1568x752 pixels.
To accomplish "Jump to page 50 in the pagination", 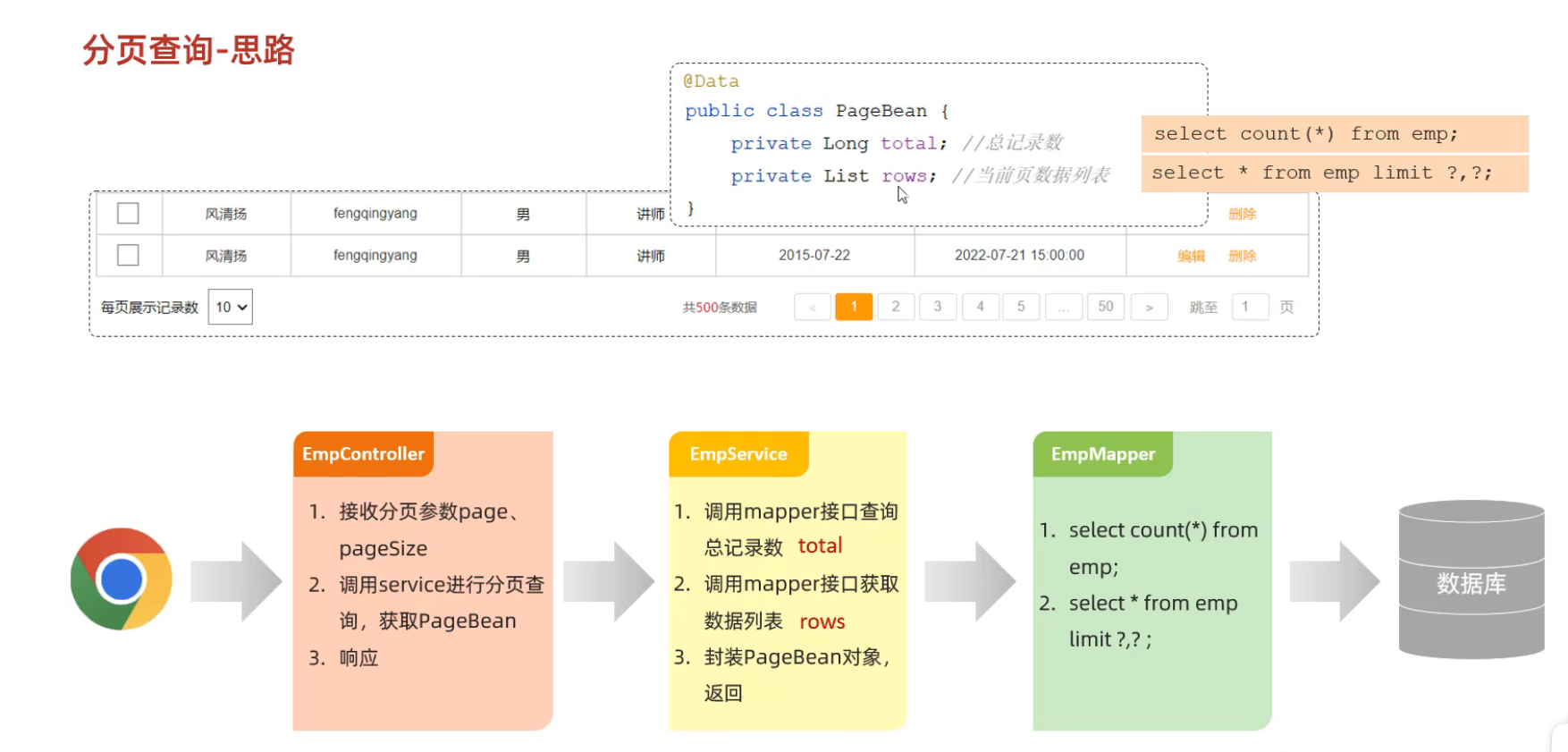I will tap(1106, 308).
